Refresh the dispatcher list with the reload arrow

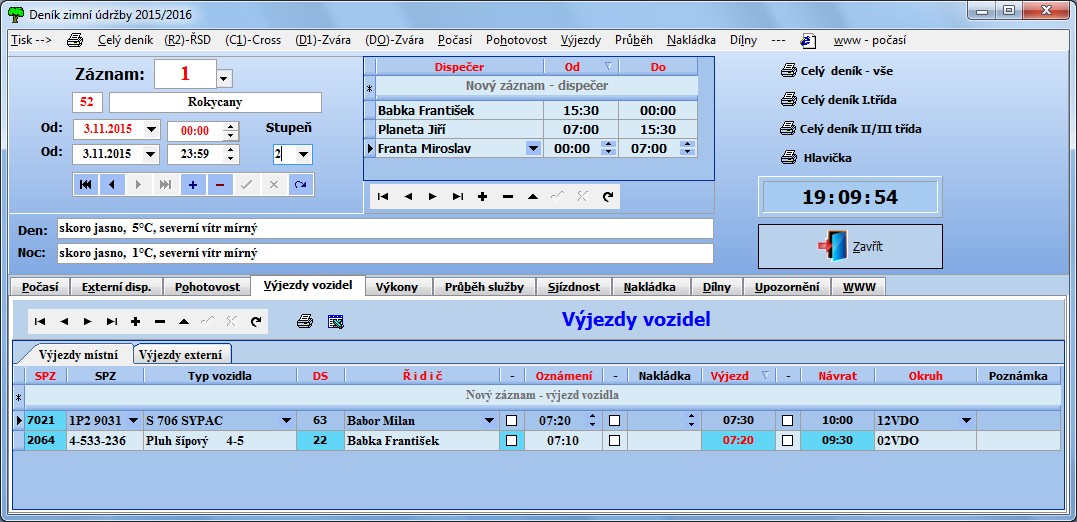pyautogui.click(x=607, y=197)
